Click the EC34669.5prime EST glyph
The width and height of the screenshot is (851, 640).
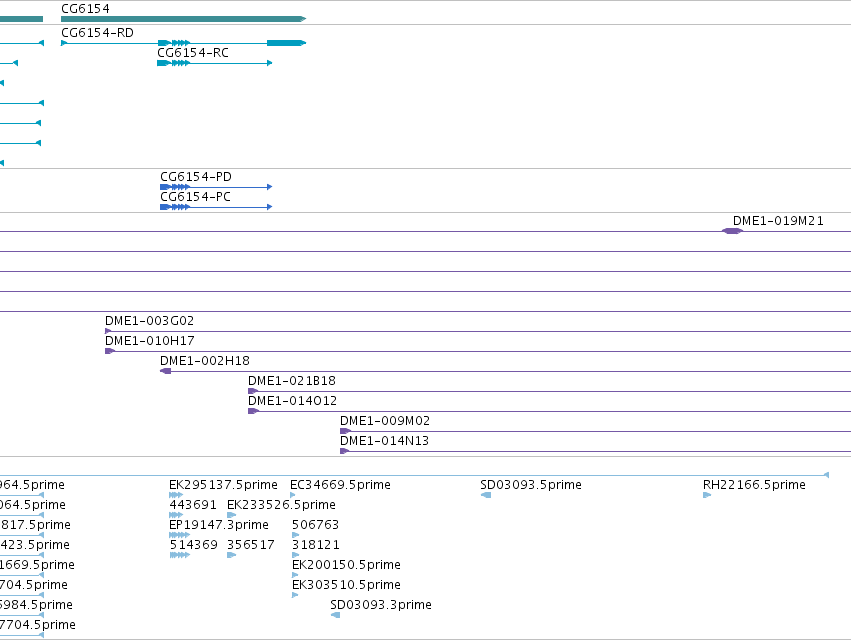[x=293, y=495]
